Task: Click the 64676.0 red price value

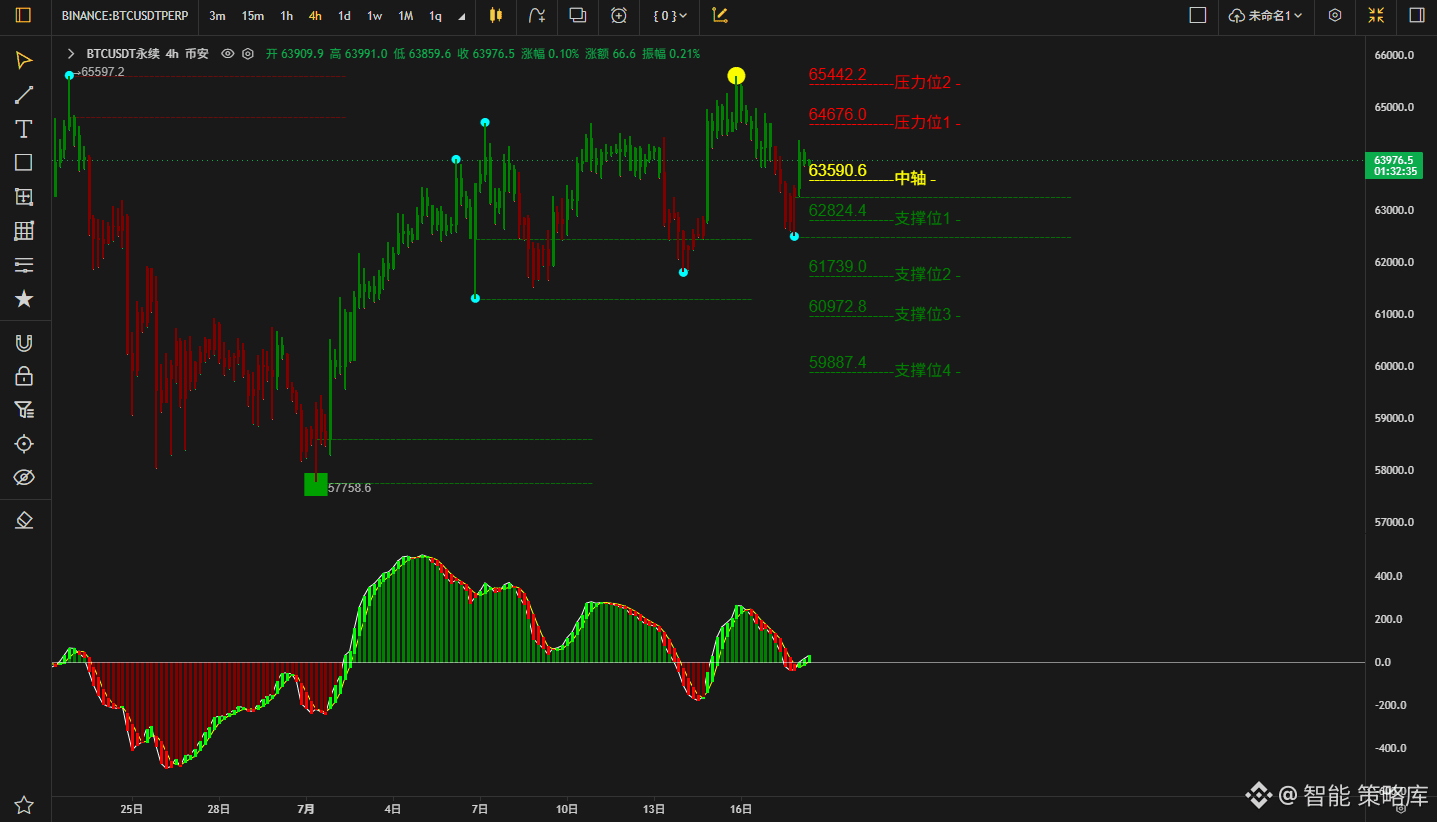Action: [838, 115]
